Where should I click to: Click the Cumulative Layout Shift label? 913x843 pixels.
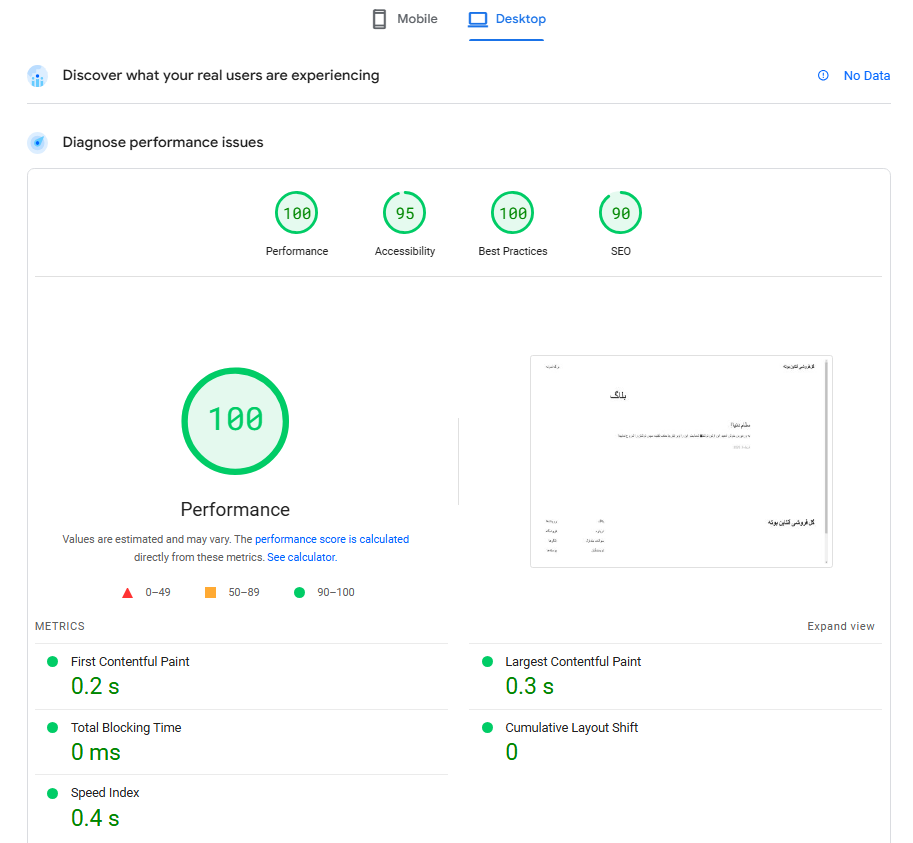571,727
